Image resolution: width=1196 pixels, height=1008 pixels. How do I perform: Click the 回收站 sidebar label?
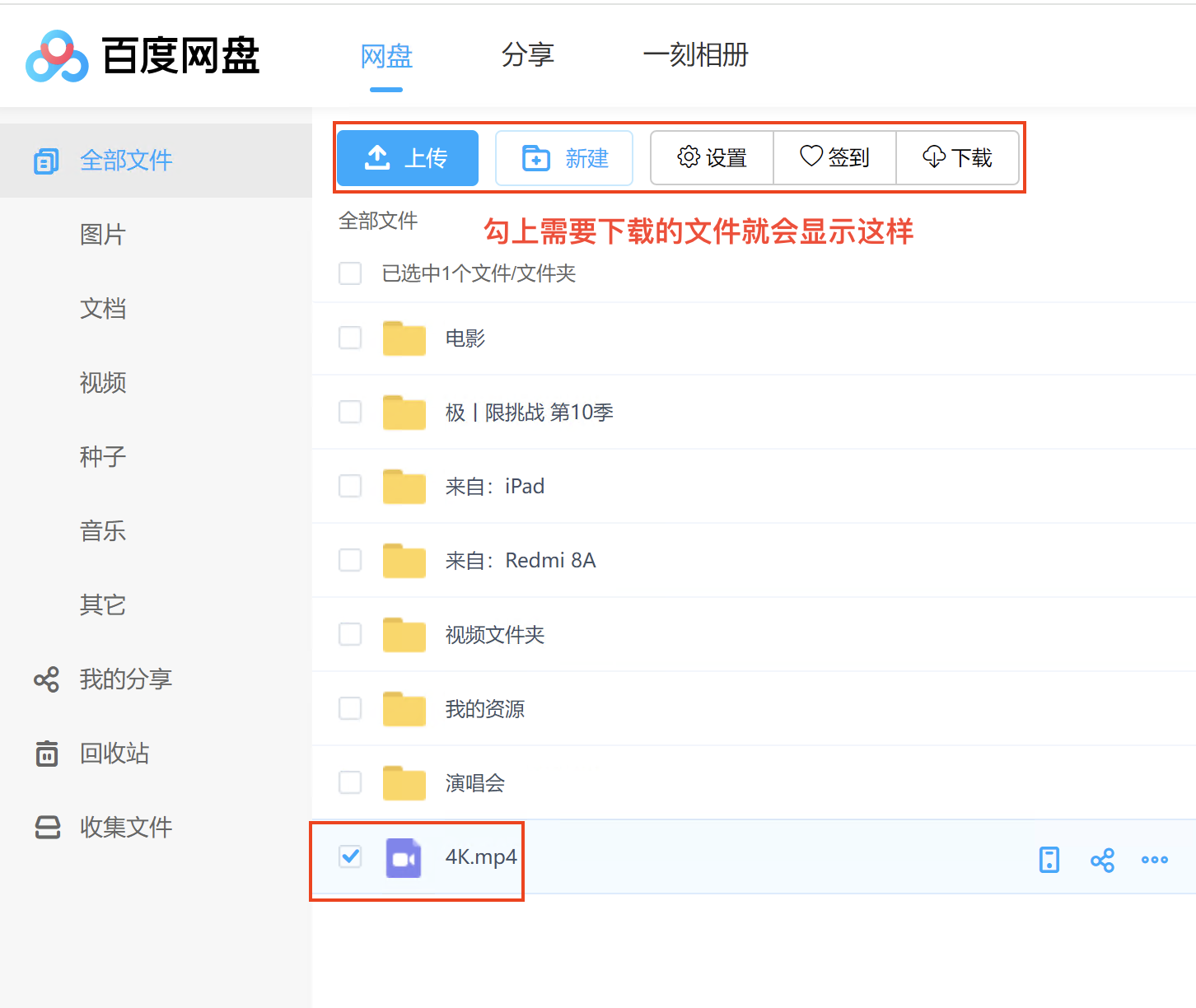[114, 754]
